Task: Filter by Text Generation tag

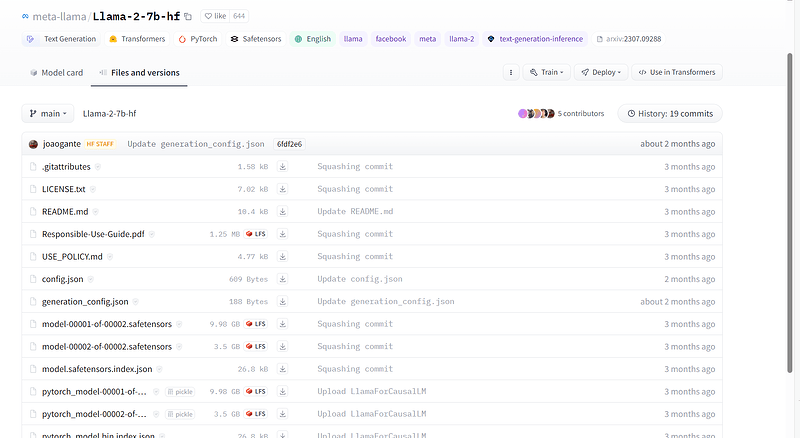Action: 61,39
